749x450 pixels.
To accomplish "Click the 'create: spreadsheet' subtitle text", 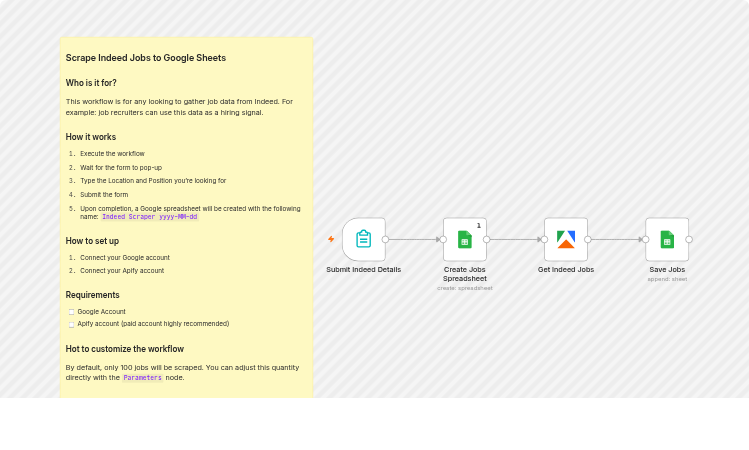I will click(465, 288).
